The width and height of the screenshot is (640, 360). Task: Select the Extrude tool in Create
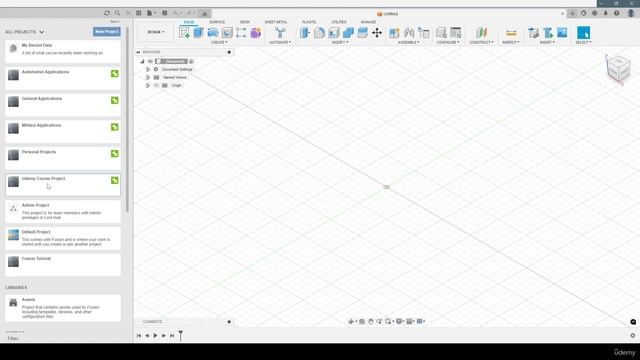coord(198,33)
